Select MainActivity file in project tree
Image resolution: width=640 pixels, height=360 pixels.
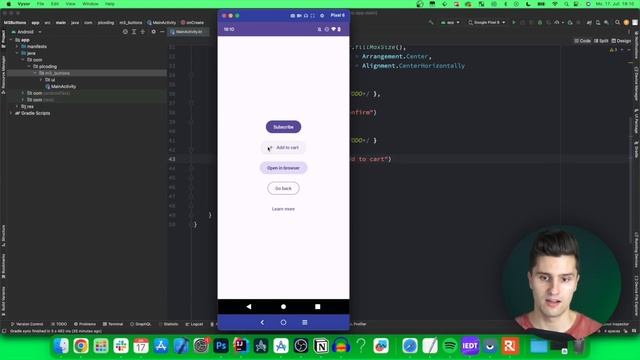[60, 87]
